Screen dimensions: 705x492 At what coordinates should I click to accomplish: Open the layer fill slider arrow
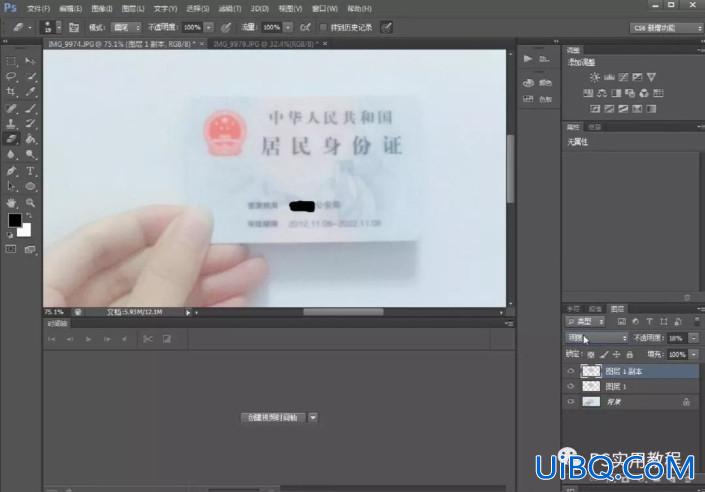click(694, 355)
